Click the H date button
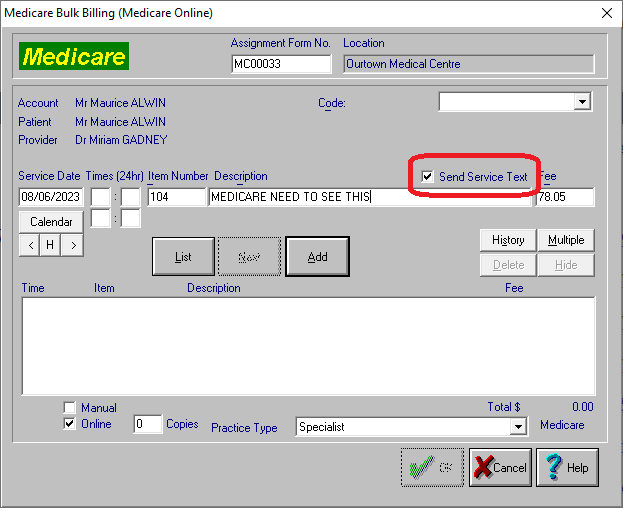Screen dimensions: 623x508 50,245
